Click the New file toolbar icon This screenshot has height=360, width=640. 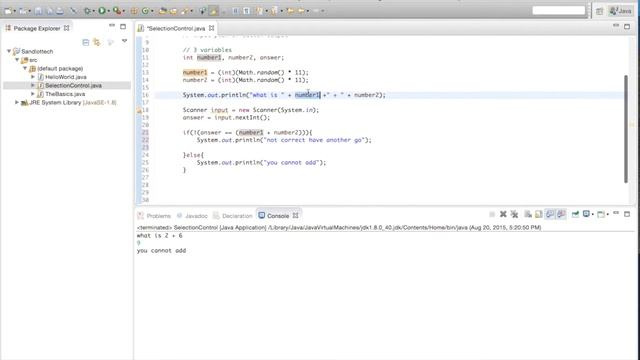[x=8, y=11]
